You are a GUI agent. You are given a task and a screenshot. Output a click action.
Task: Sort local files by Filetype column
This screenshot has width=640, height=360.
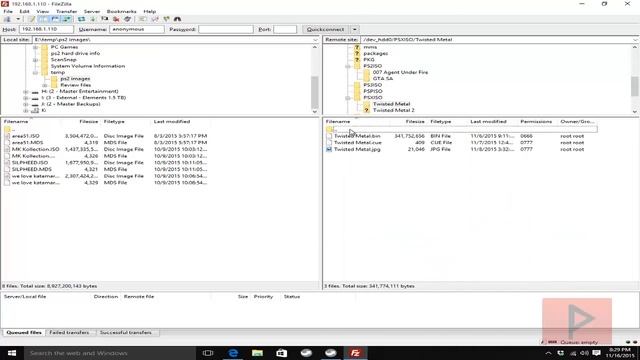[114, 122]
